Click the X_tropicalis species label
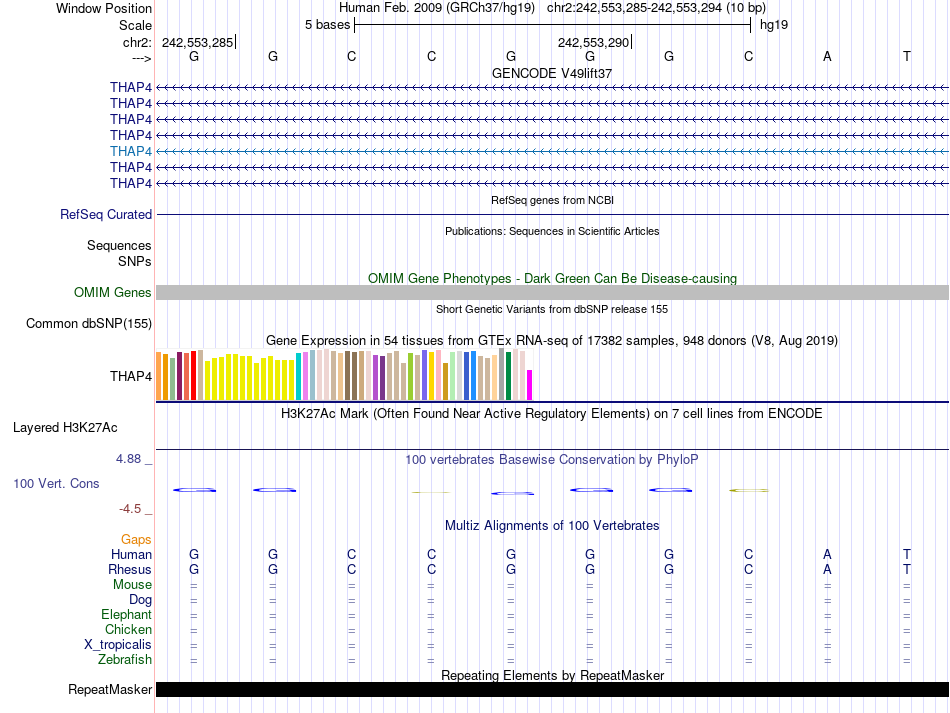This screenshot has height=713, width=950. [x=118, y=645]
